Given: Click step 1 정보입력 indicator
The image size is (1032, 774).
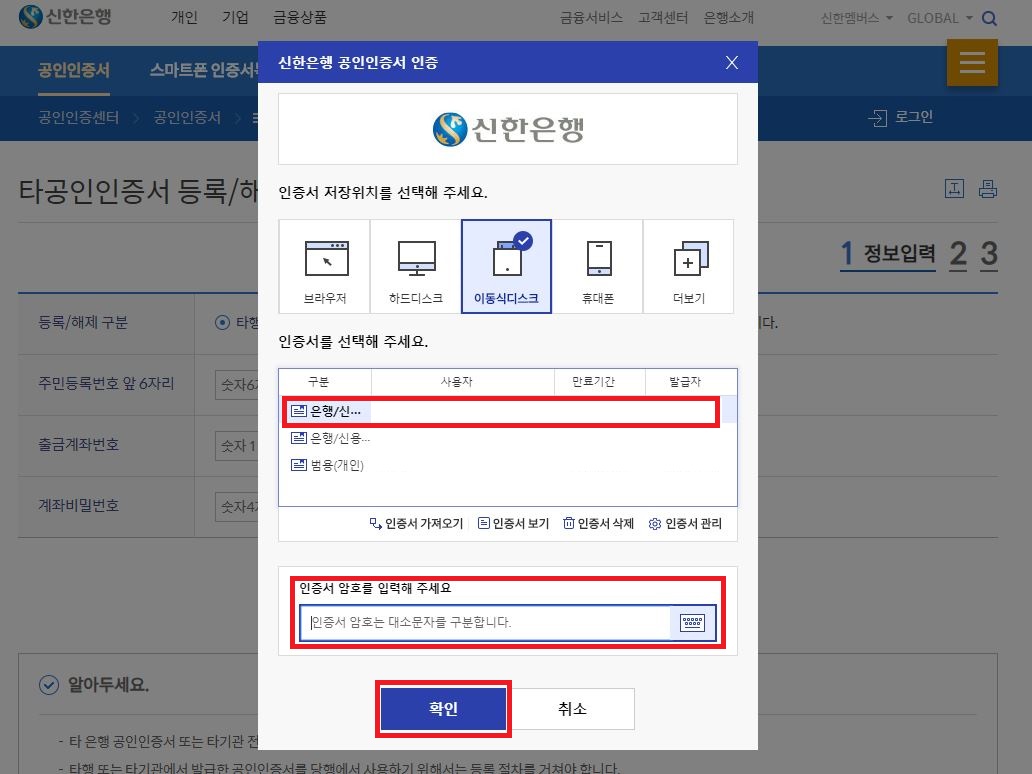Looking at the screenshot, I should point(888,254).
